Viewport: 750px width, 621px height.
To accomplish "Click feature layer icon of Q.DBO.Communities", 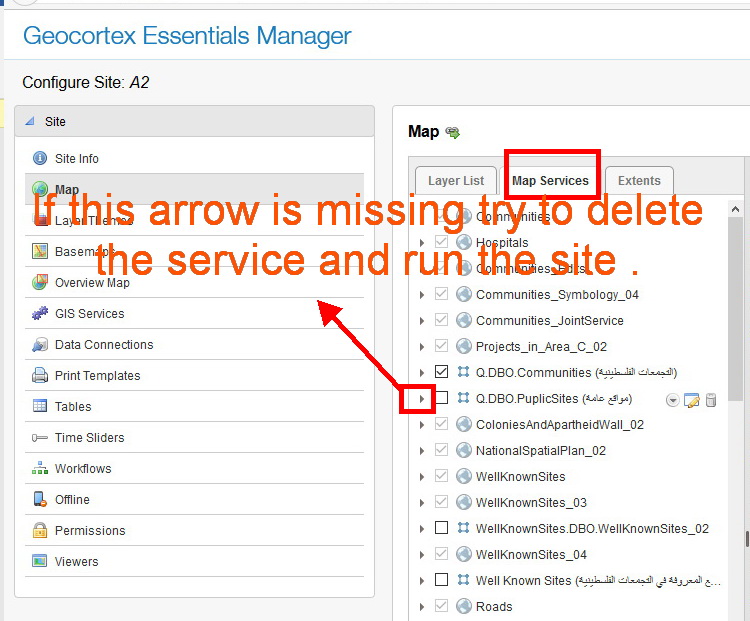I will [x=463, y=371].
